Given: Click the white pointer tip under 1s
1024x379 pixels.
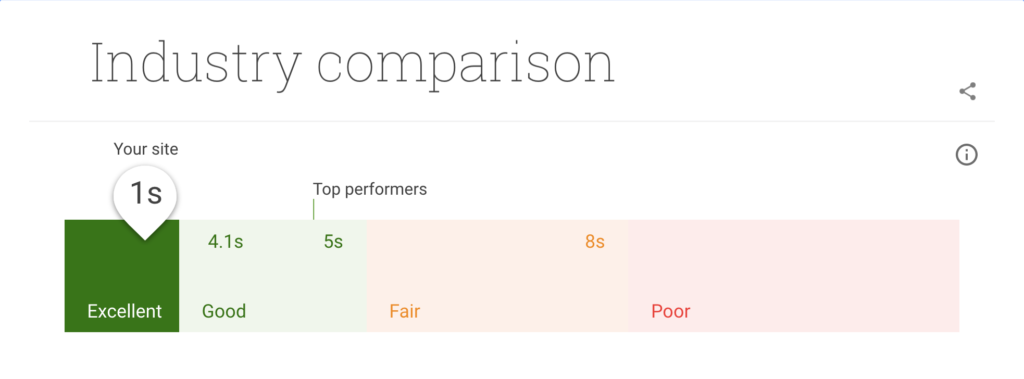Looking at the screenshot, I should [146, 232].
